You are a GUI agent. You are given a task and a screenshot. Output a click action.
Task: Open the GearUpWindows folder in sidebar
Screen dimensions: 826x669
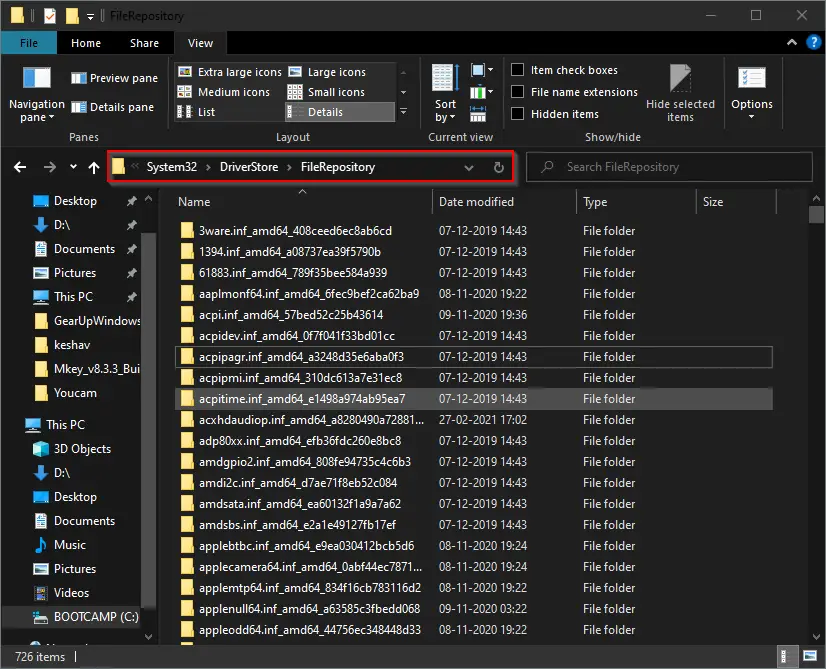click(x=87, y=321)
